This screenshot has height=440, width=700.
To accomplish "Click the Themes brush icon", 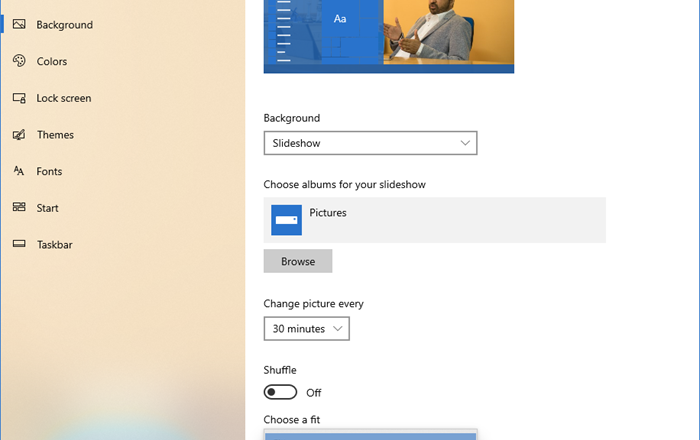I will click(x=19, y=134).
